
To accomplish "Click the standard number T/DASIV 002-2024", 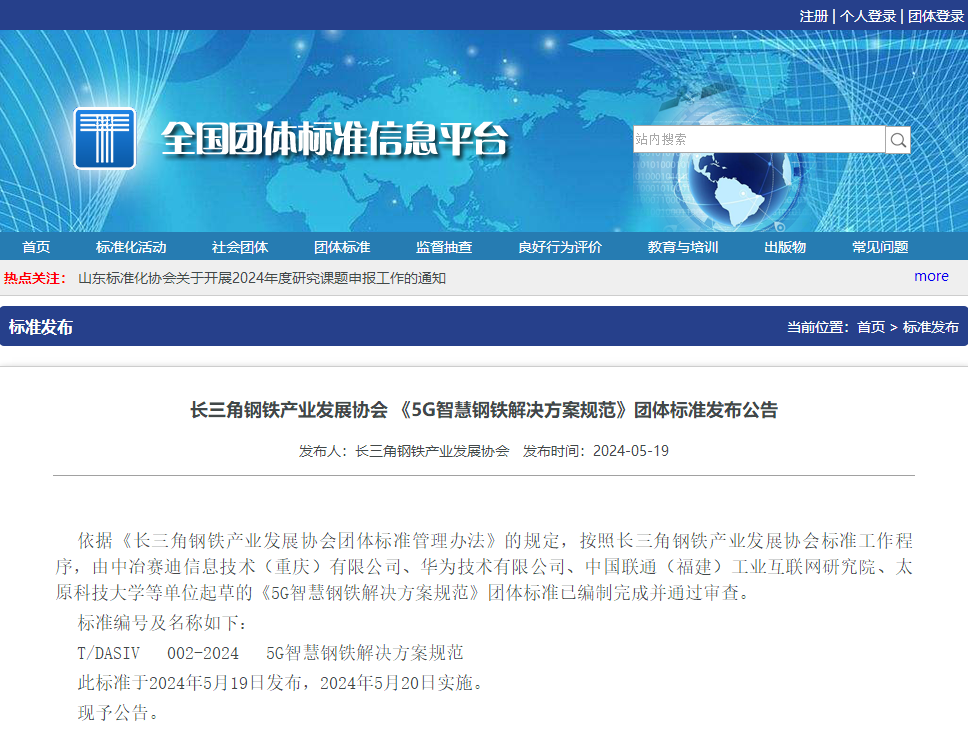I will pyautogui.click(x=158, y=653).
